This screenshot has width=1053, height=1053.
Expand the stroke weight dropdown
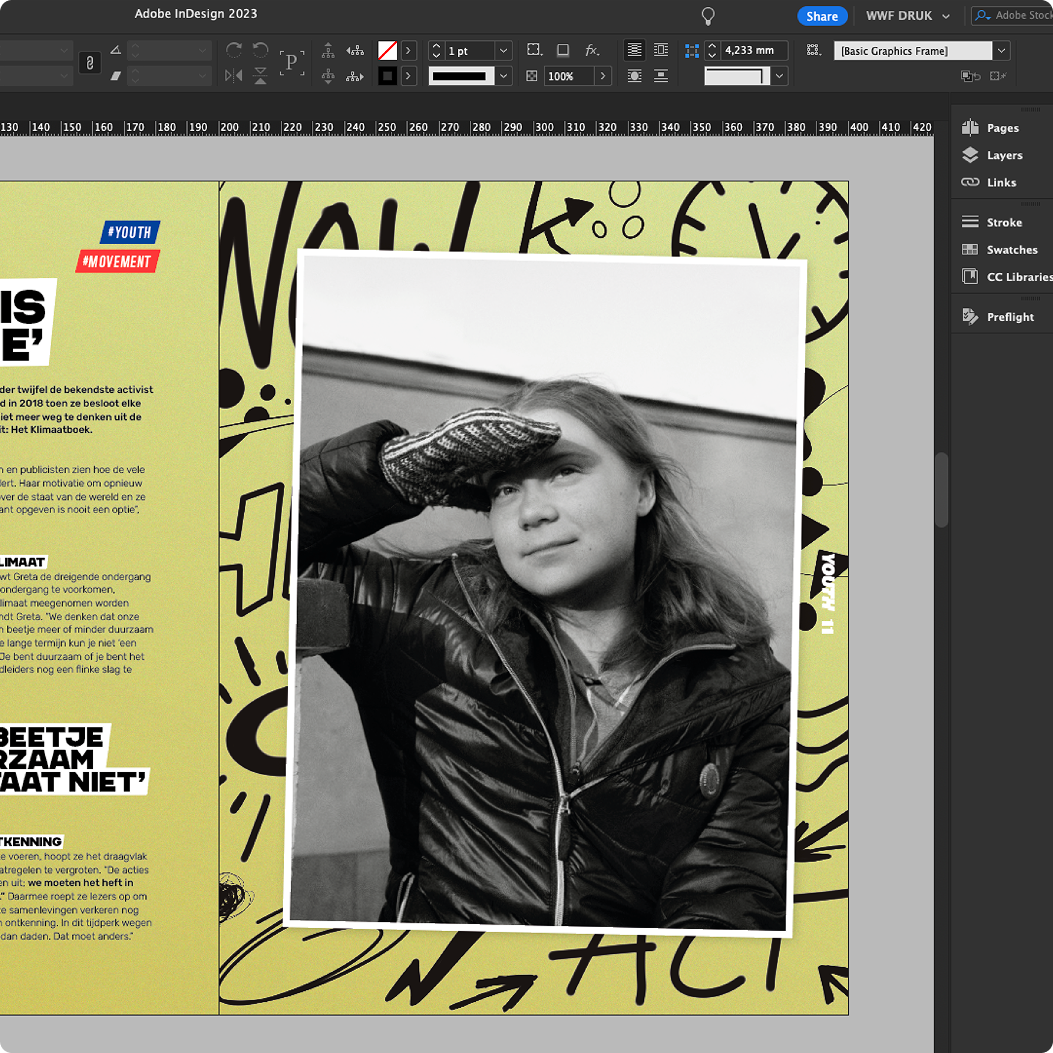tap(503, 51)
